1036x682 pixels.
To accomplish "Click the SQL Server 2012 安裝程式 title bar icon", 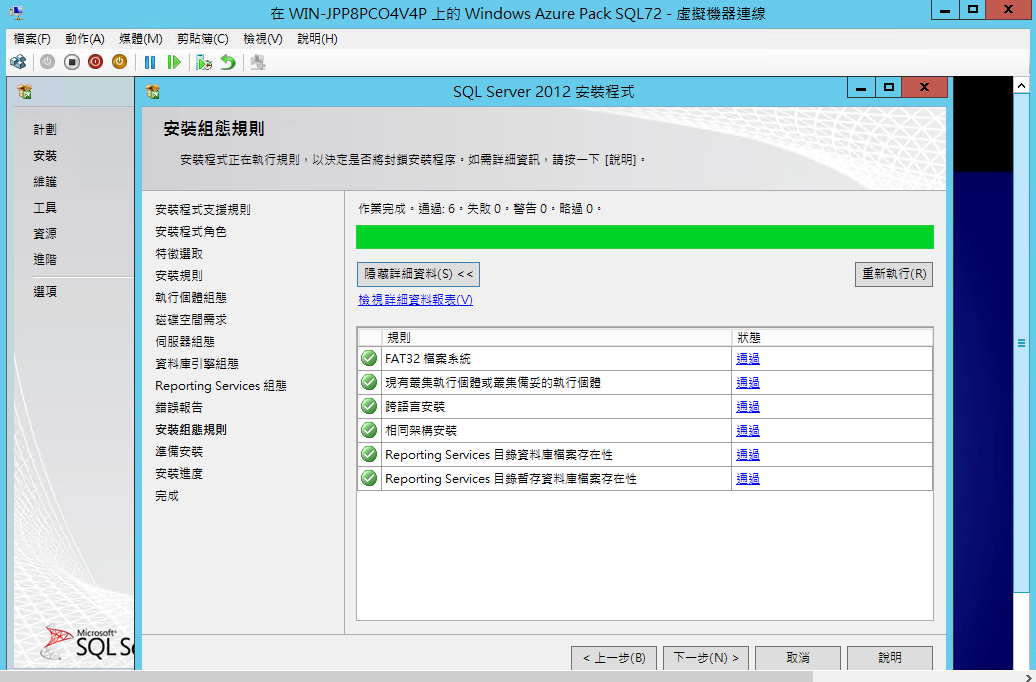I will (x=153, y=91).
